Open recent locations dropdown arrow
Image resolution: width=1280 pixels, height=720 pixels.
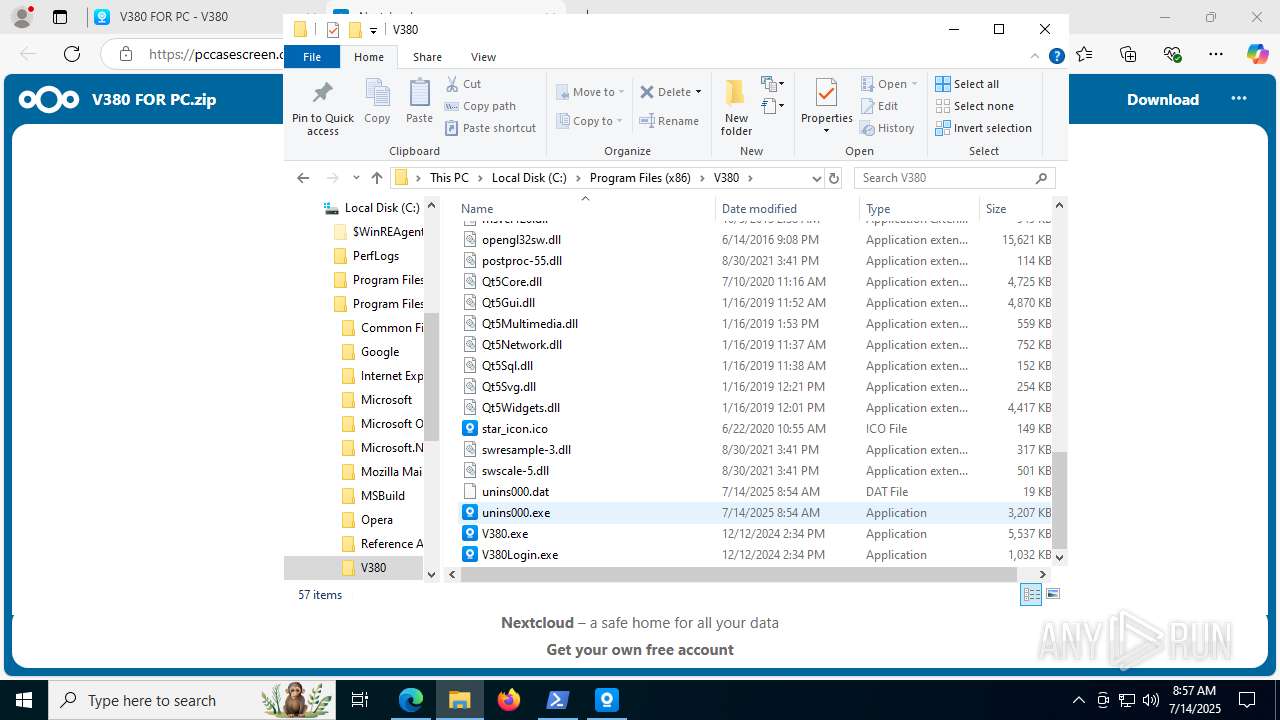tap(356, 178)
